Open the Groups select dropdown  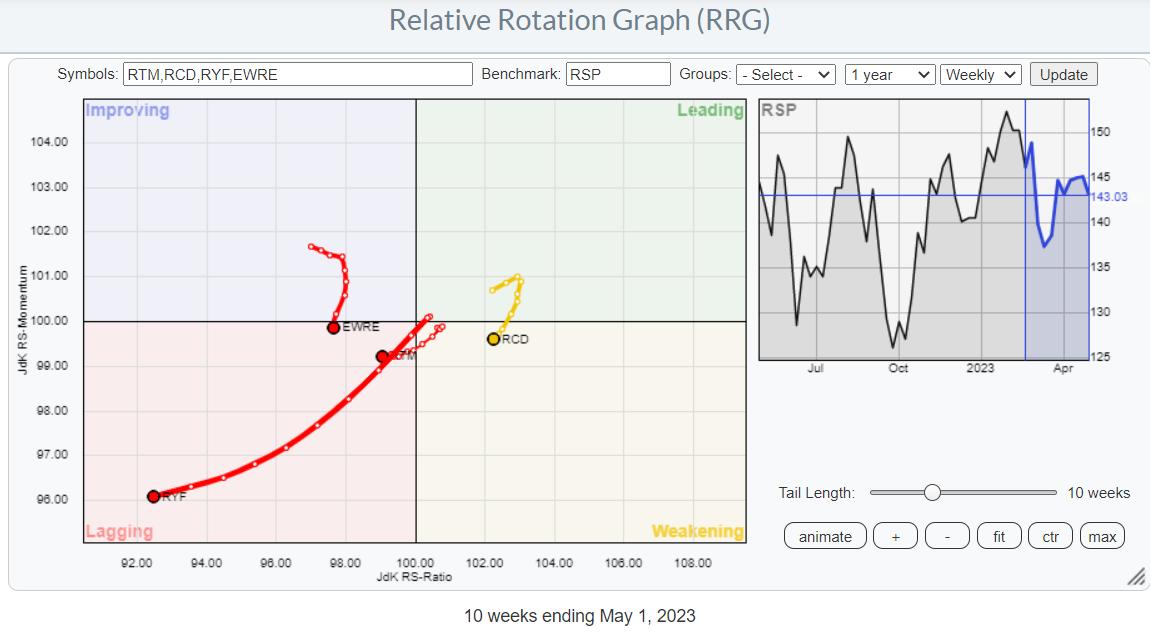coord(785,75)
